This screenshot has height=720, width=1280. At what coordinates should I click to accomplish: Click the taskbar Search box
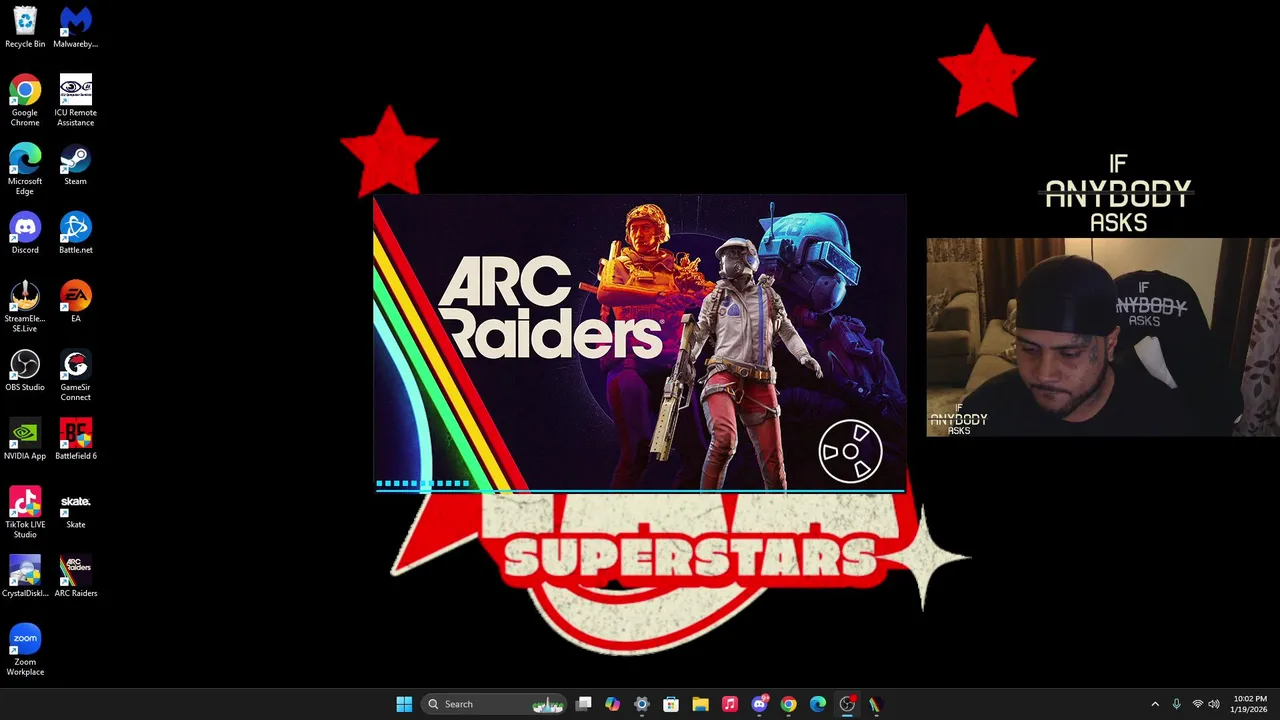(493, 704)
